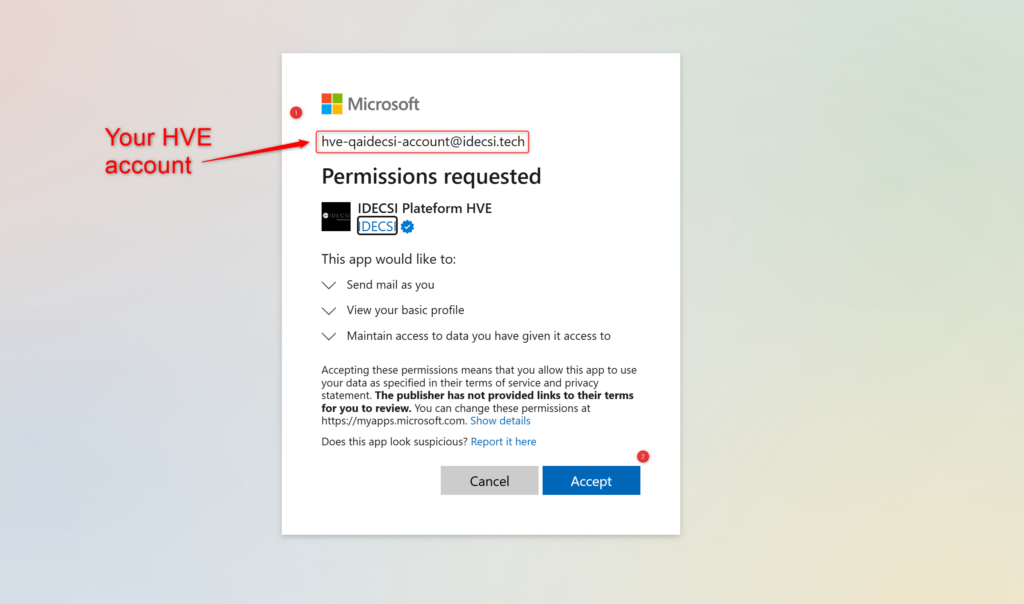
Task: Expand the Maintain access to data chevron
Action: point(329,337)
